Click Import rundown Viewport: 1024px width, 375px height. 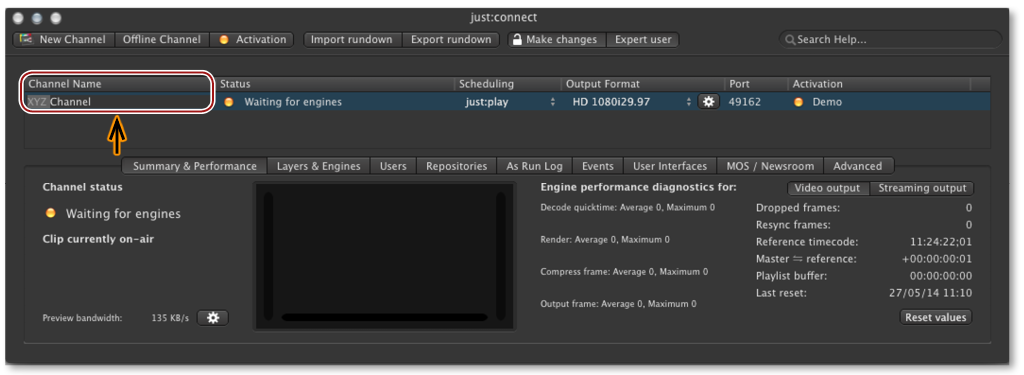(351, 39)
